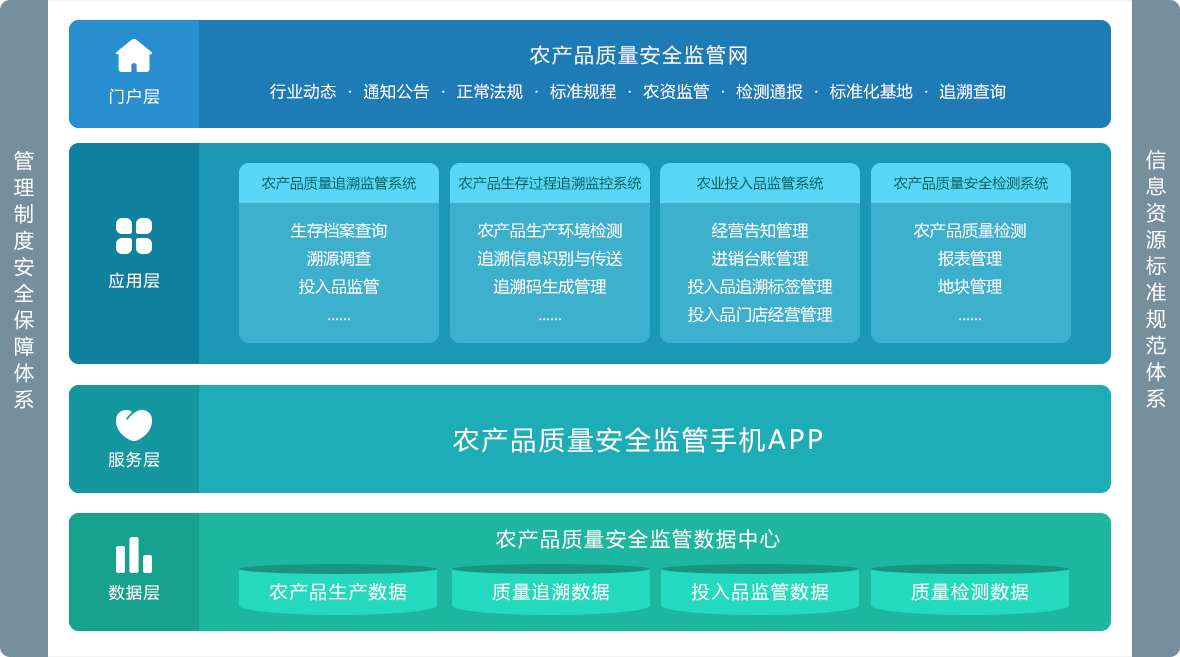1180x657 pixels.
Task: Click the 管理制度安全保障体系 vertical sidebar text
Action: (24, 280)
